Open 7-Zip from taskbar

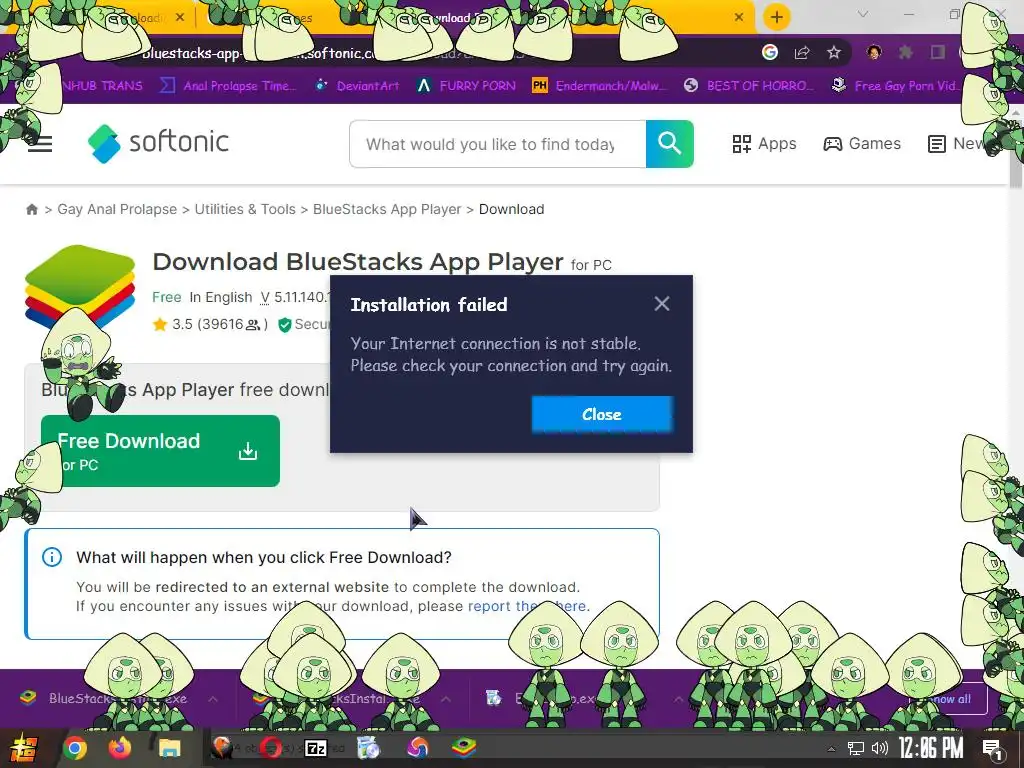pos(317,748)
